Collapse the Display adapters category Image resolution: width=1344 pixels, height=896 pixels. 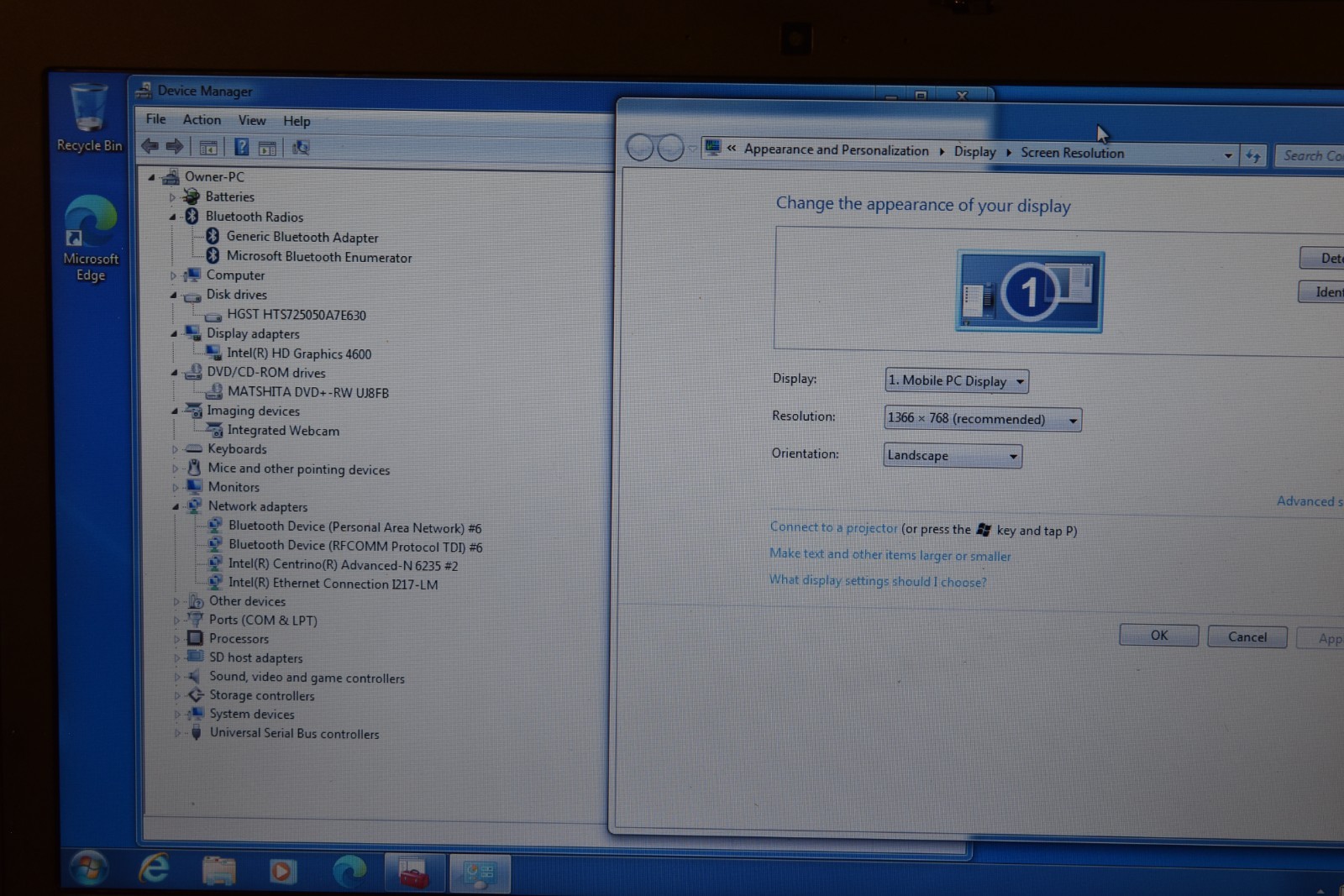[x=174, y=333]
